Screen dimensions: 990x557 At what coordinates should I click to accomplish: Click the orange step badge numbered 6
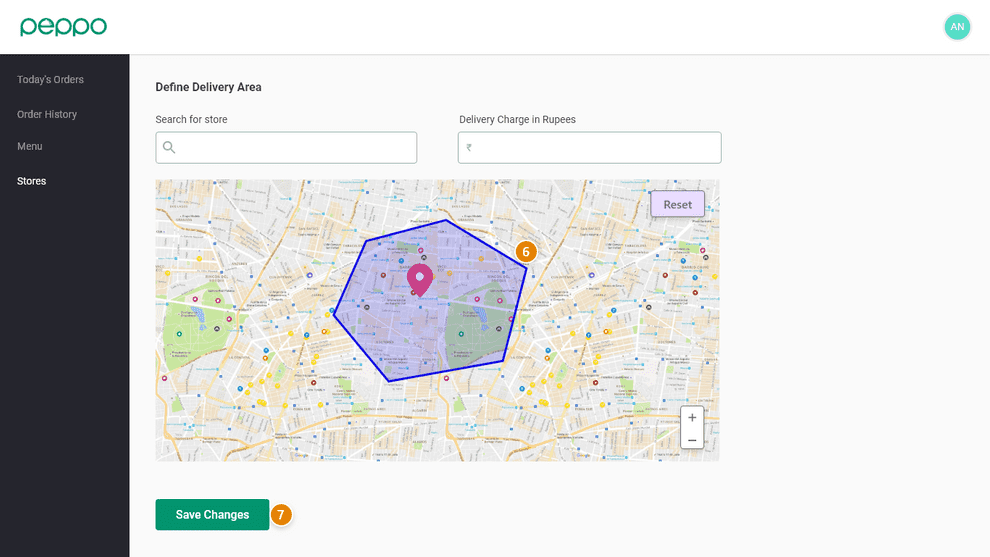525,252
